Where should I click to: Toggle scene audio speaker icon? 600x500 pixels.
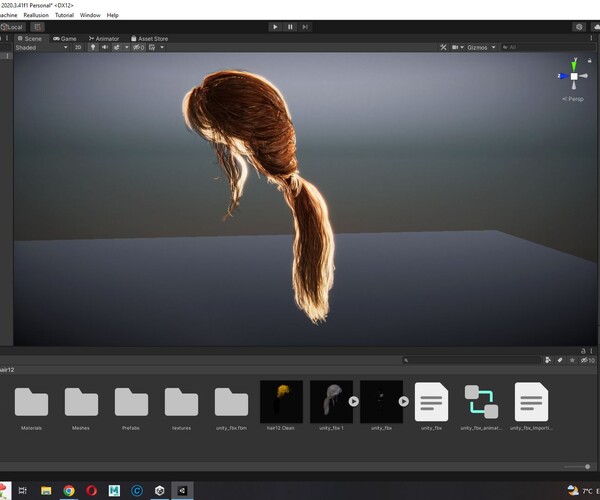coord(104,47)
